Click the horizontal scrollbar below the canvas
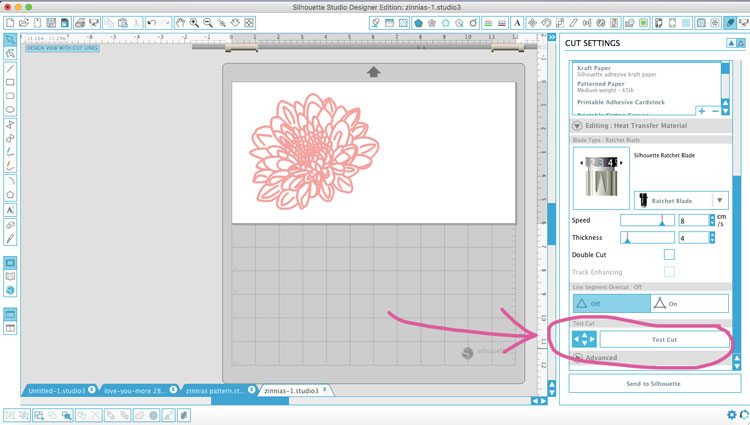Viewport: 750px width, 425px height. pos(250,401)
